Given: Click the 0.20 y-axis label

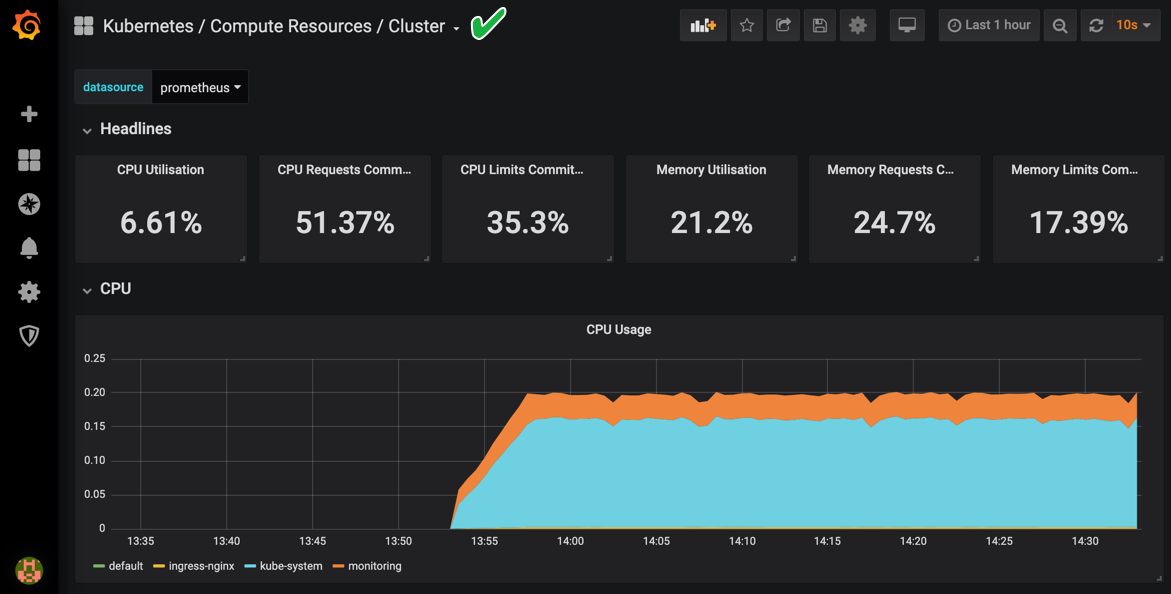Looking at the screenshot, I should (95, 392).
